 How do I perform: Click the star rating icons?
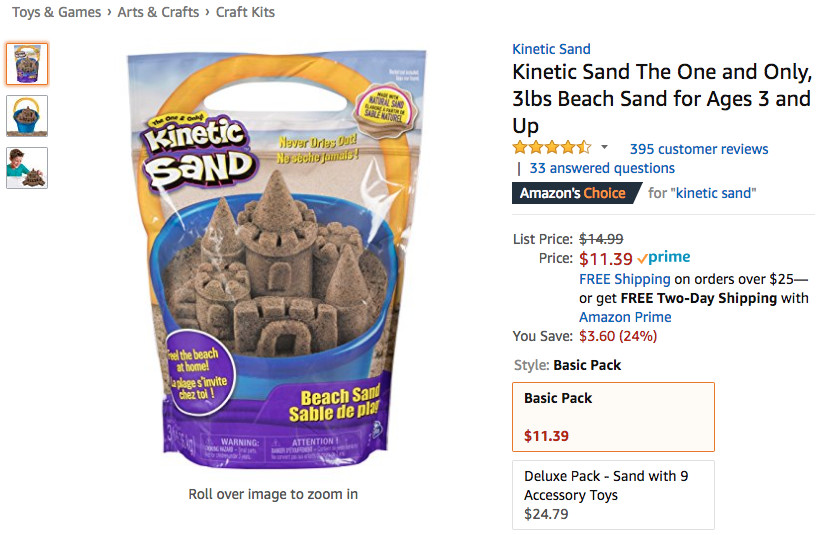click(551, 148)
